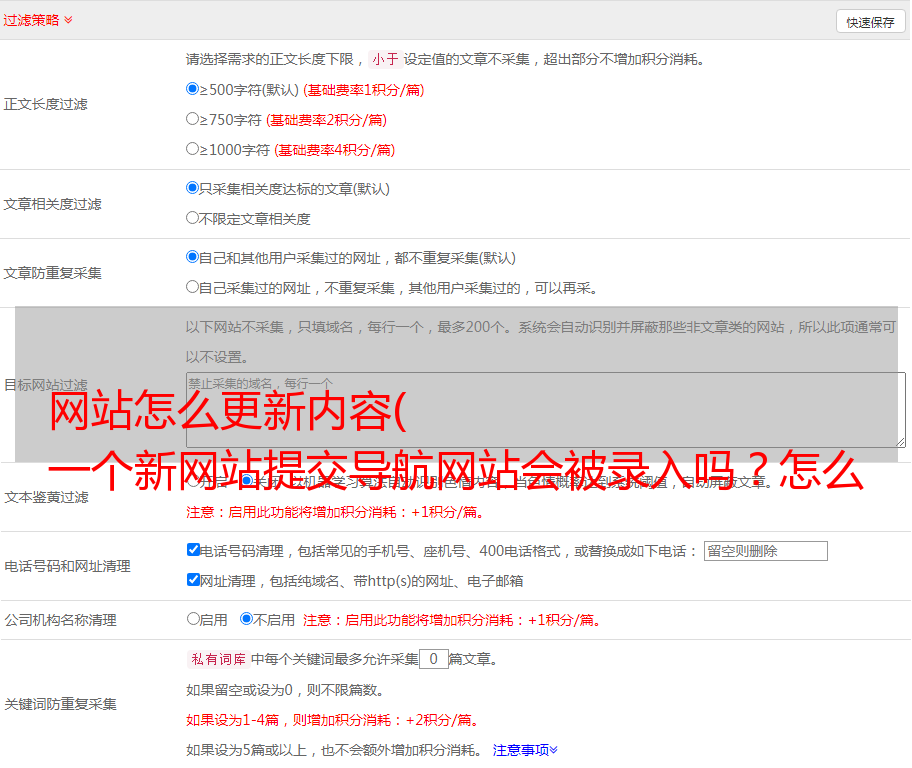Click the 文章防重复采集 row label
This screenshot has width=912, height=768.
[x=52, y=273]
